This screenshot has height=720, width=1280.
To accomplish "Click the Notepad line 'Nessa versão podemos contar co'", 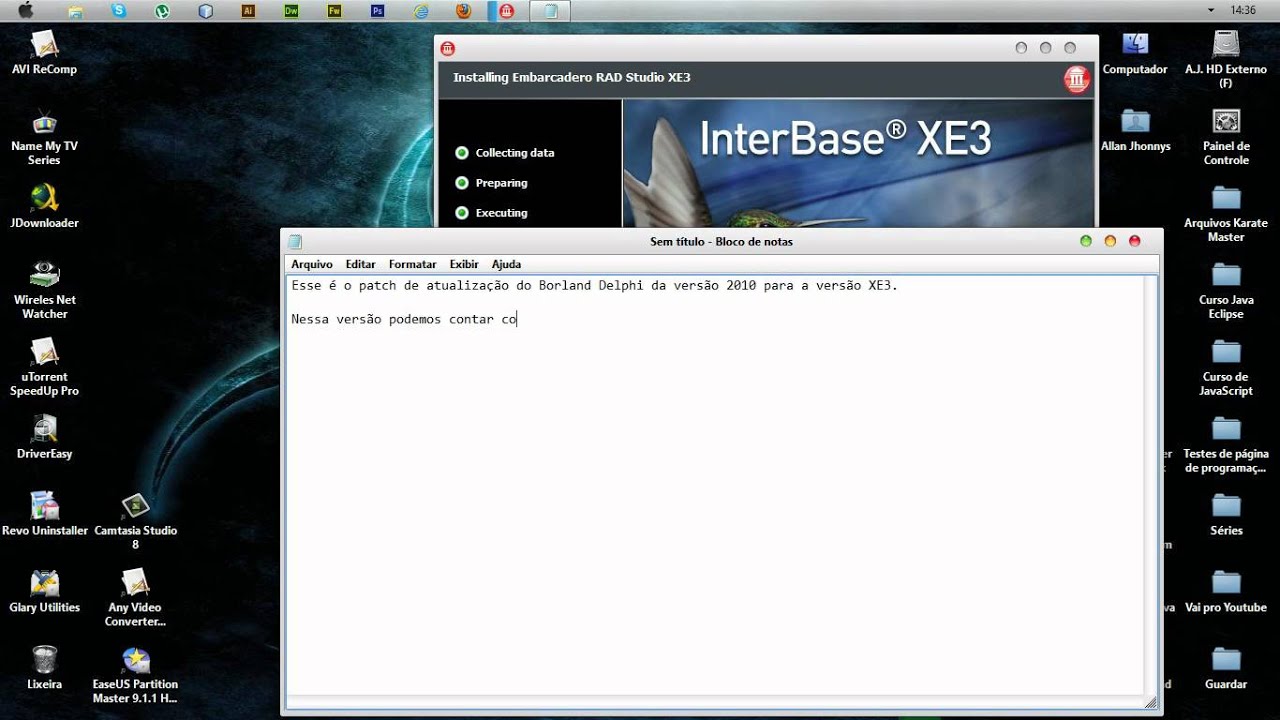I will pos(404,320).
